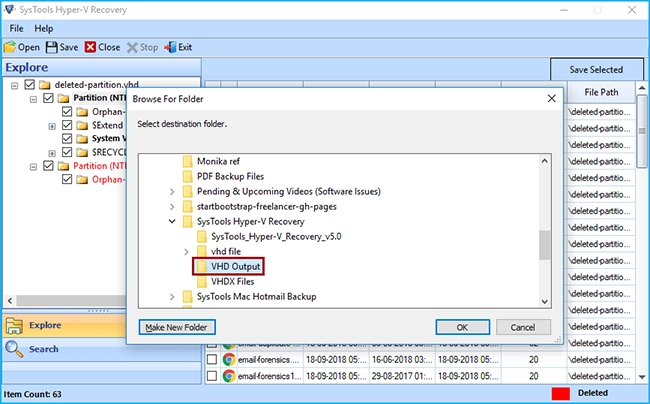Expand the $Extend tree node
This screenshot has width=650, height=404.
pos(52,126)
